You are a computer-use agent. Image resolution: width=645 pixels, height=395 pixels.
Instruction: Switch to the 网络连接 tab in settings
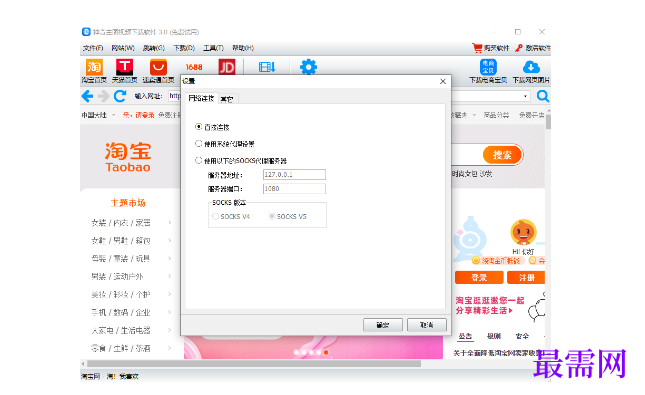(201, 98)
